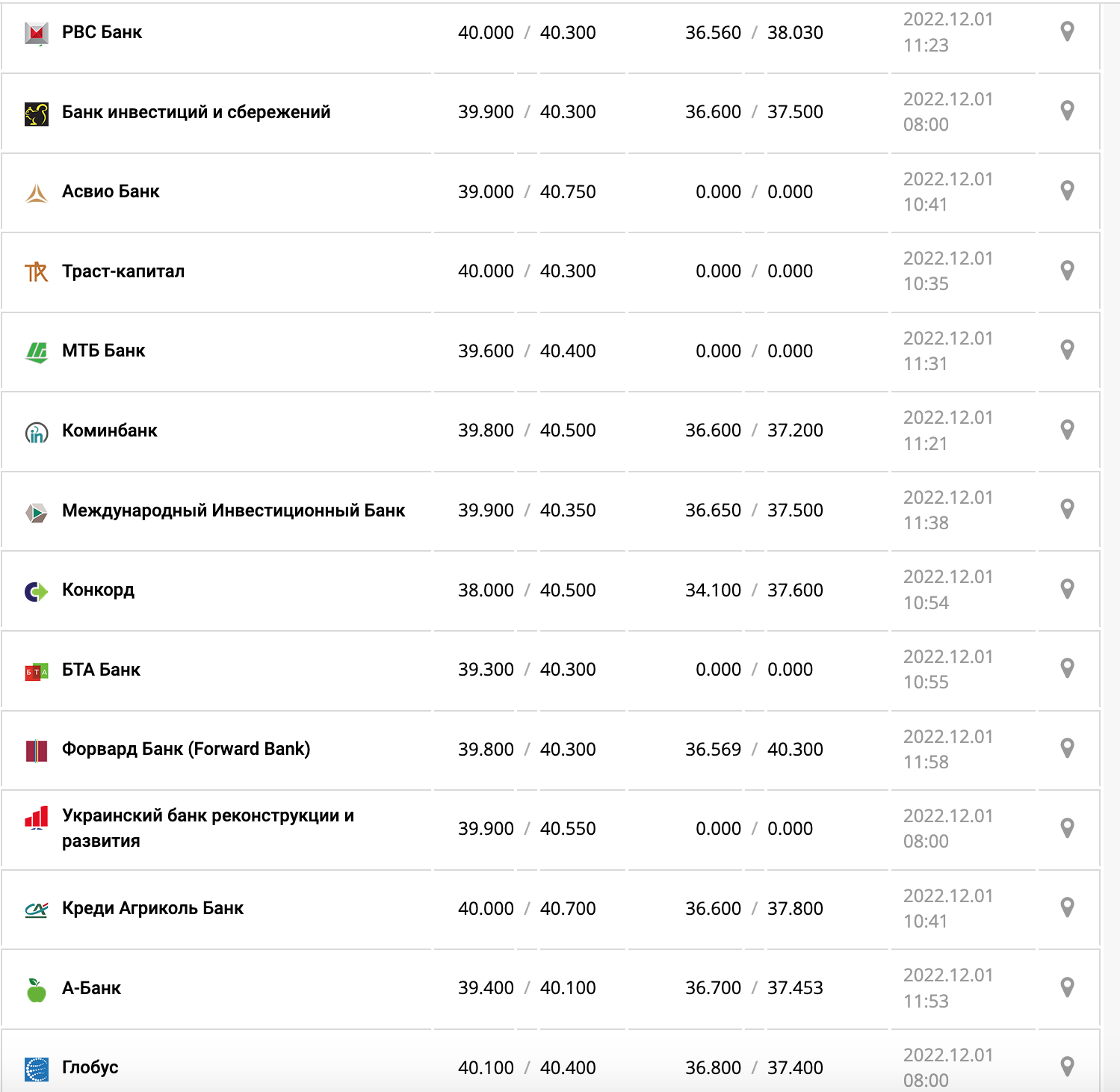The image size is (1120, 1092).
Task: Click the БТА Банк logo icon
Action: (37, 671)
